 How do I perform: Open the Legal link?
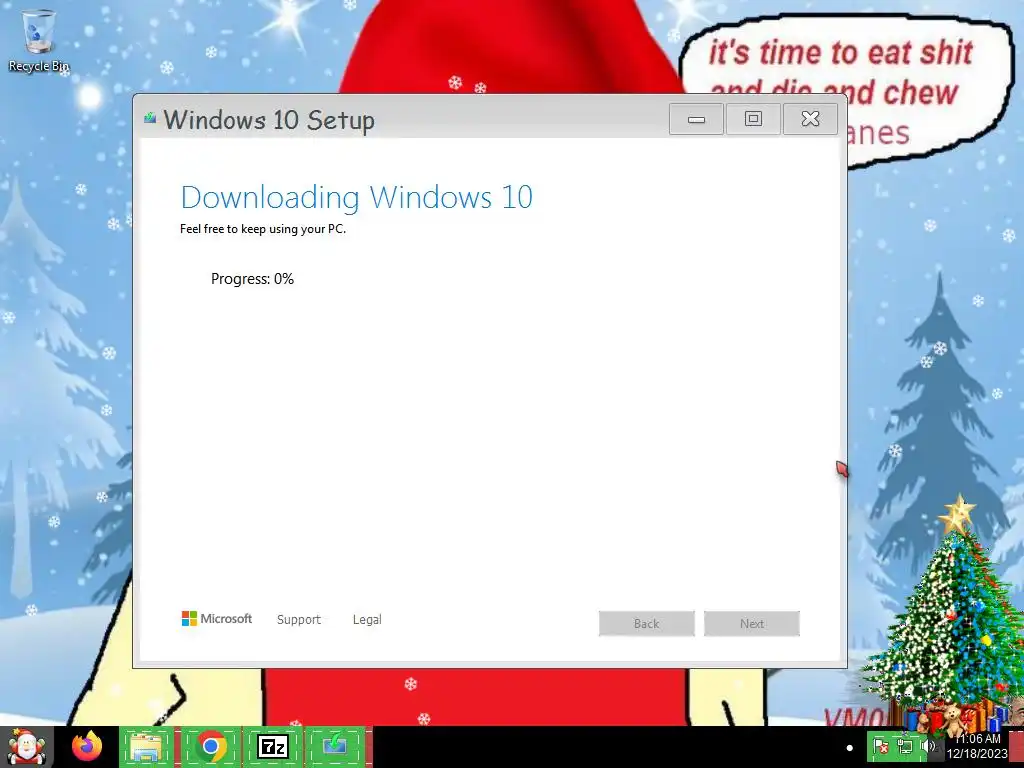point(367,619)
